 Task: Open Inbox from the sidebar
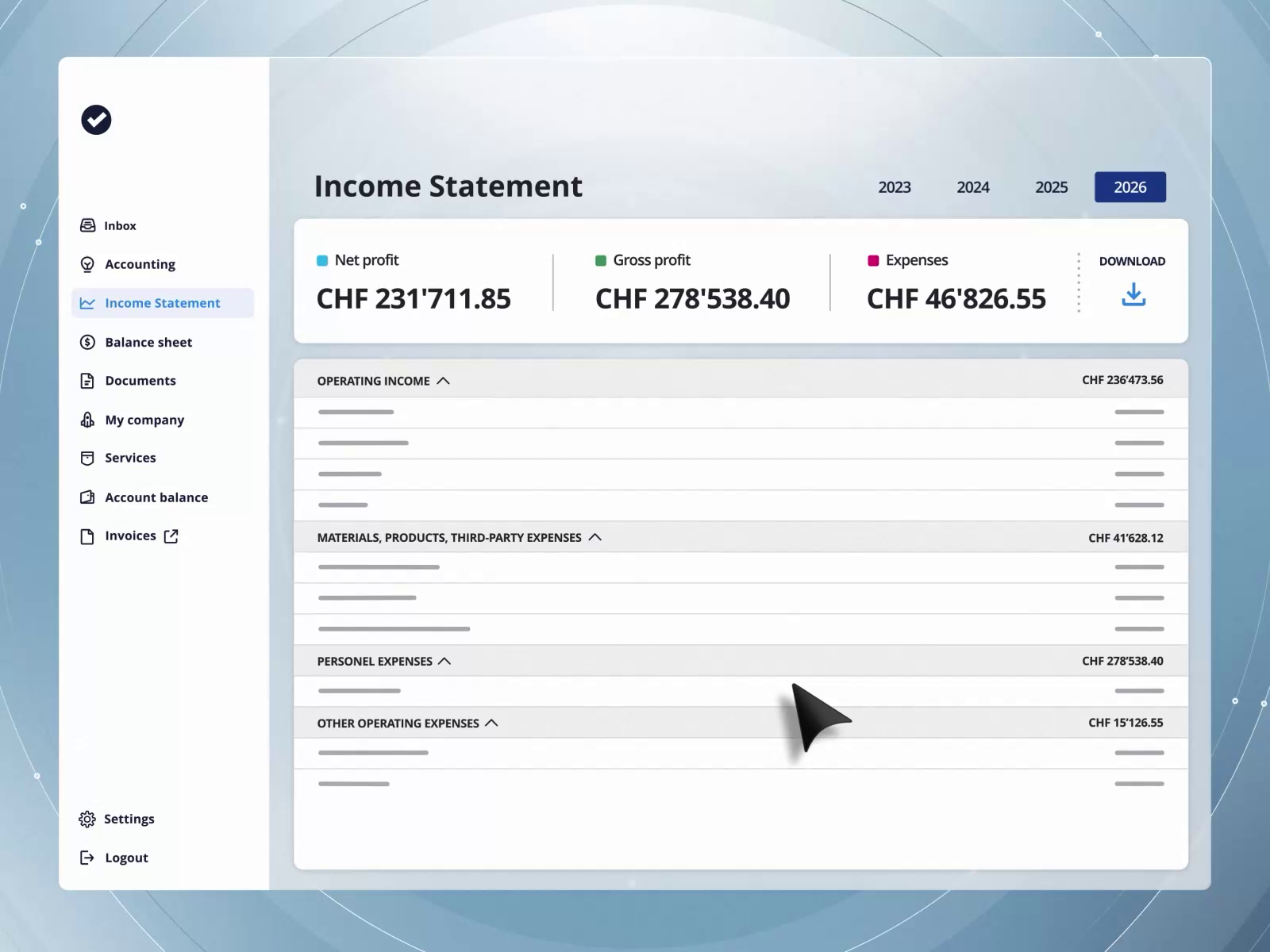pos(120,226)
